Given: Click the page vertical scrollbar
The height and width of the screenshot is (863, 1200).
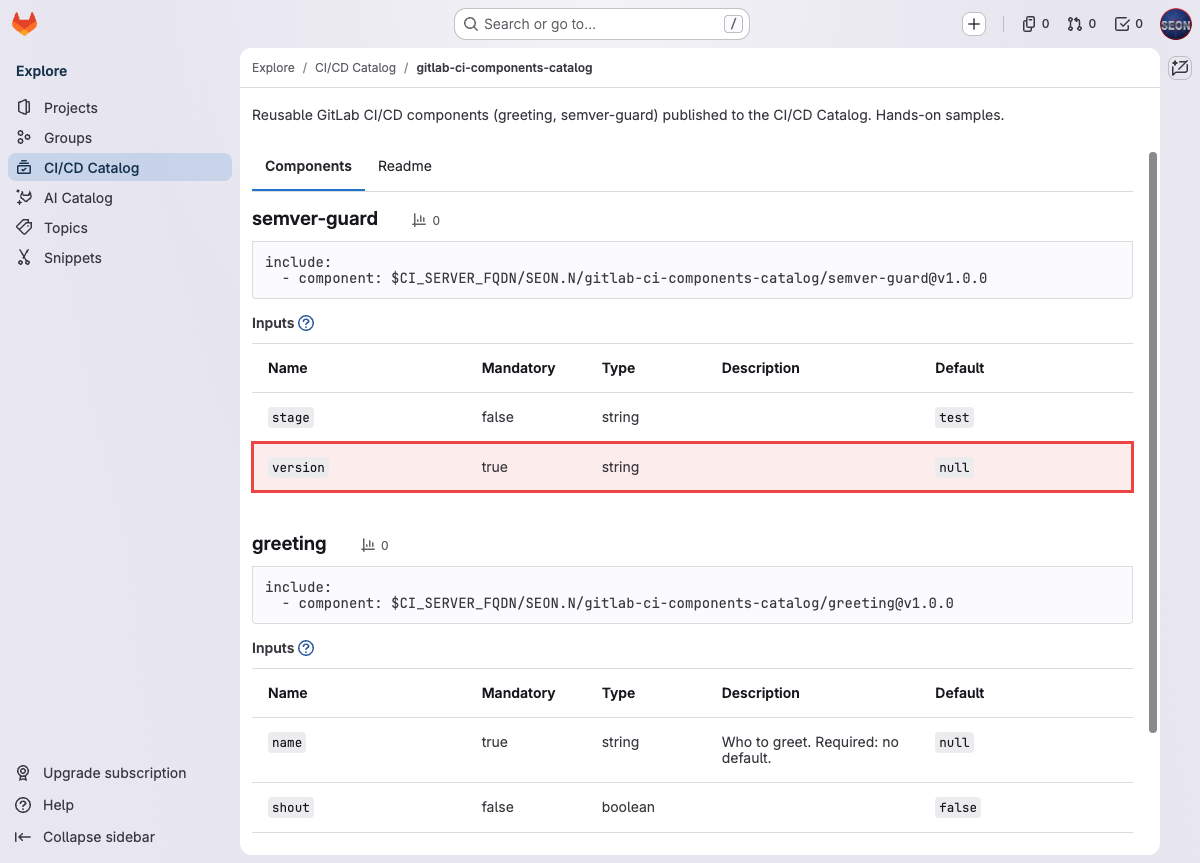Looking at the screenshot, I should click(x=1153, y=442).
